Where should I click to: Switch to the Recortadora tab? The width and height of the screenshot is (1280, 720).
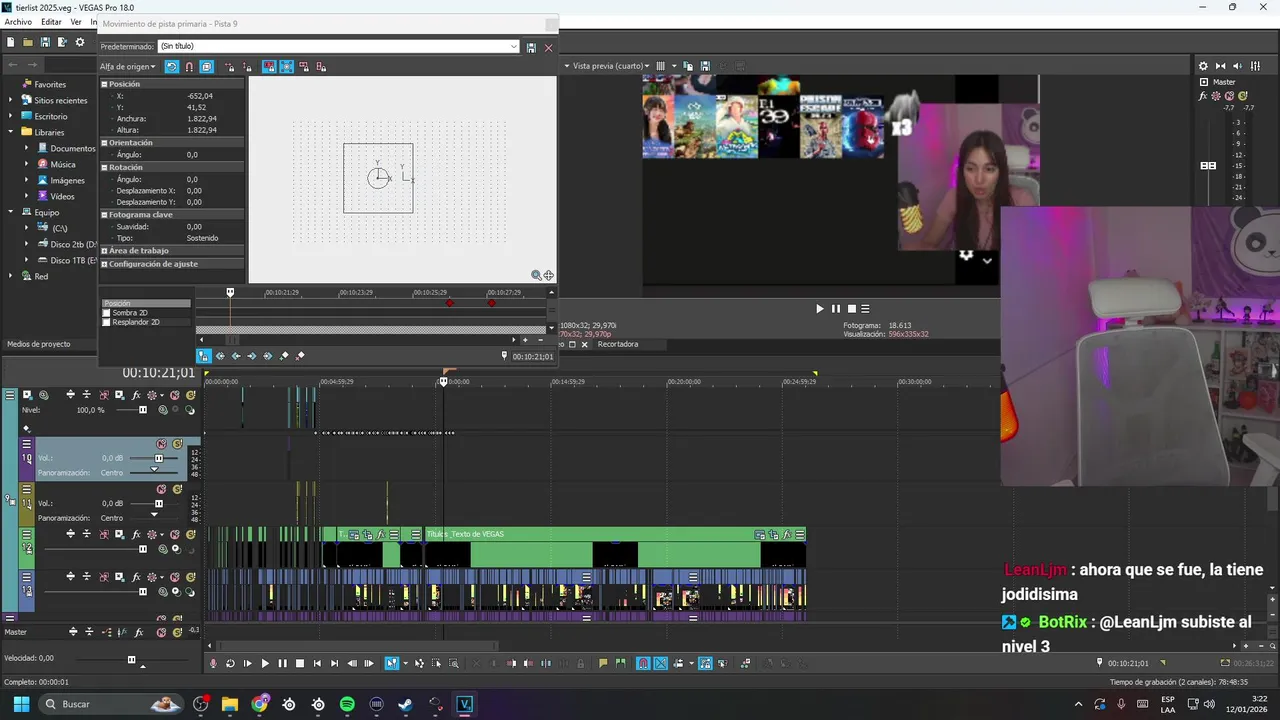tap(617, 344)
